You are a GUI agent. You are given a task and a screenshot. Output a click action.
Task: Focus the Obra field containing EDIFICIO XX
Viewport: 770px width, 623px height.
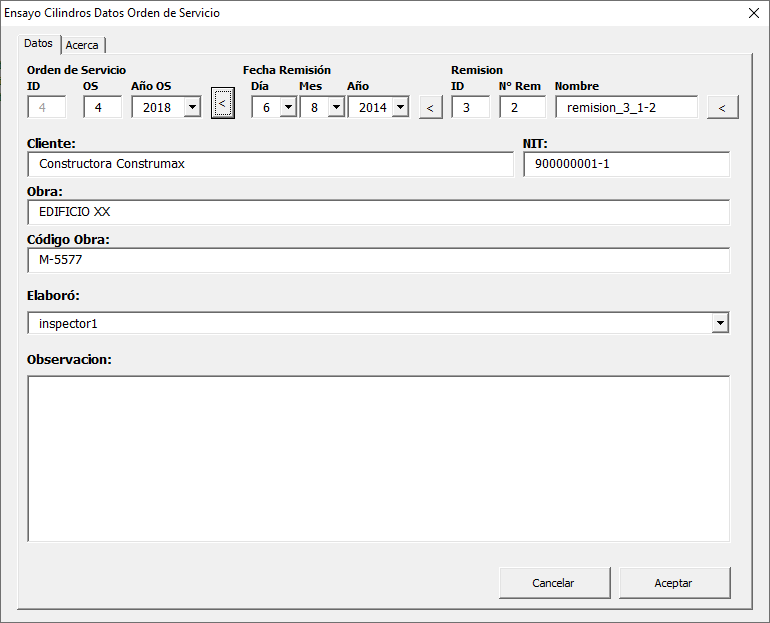tap(378, 212)
